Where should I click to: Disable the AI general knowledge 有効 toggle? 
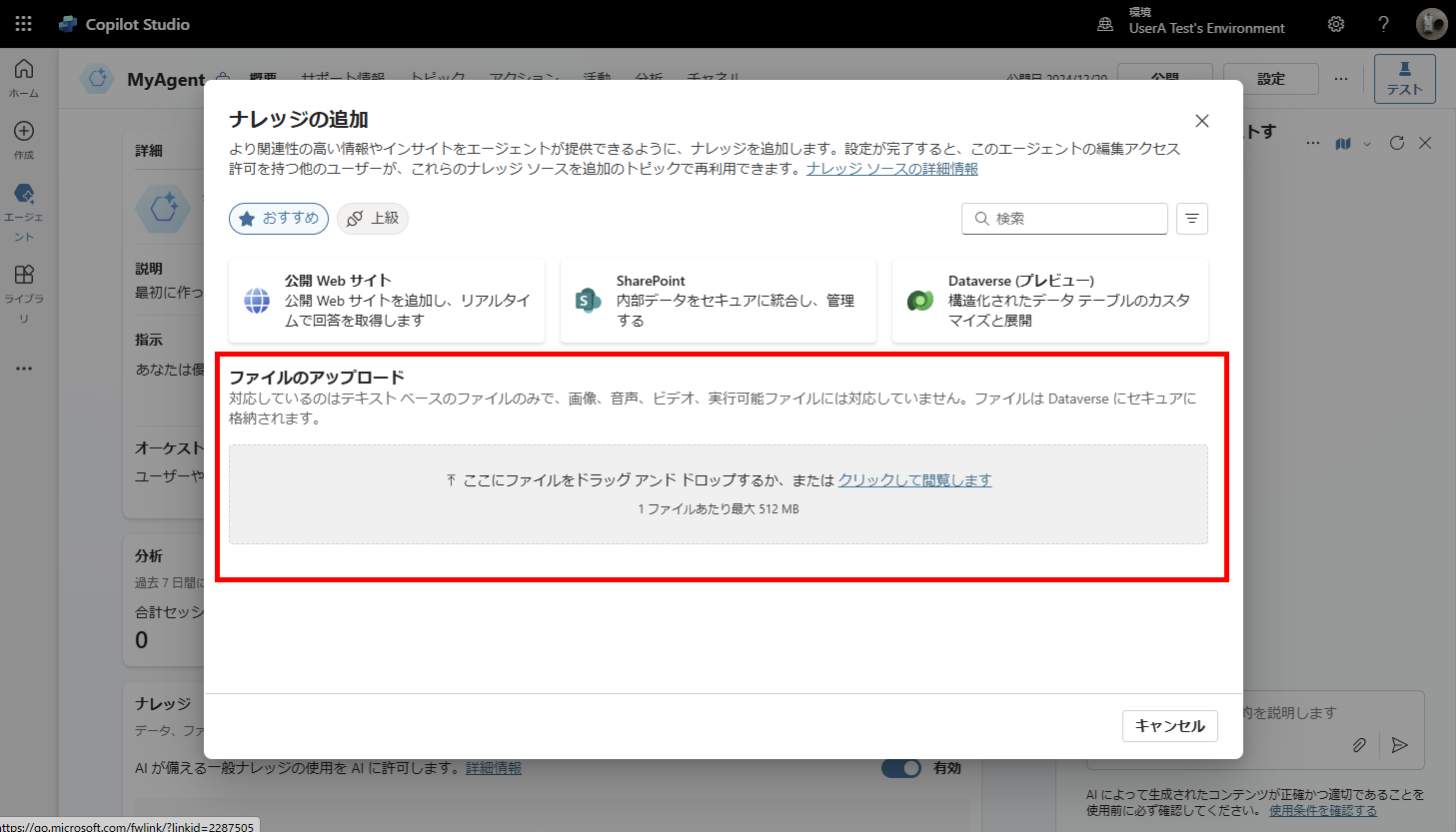point(901,767)
